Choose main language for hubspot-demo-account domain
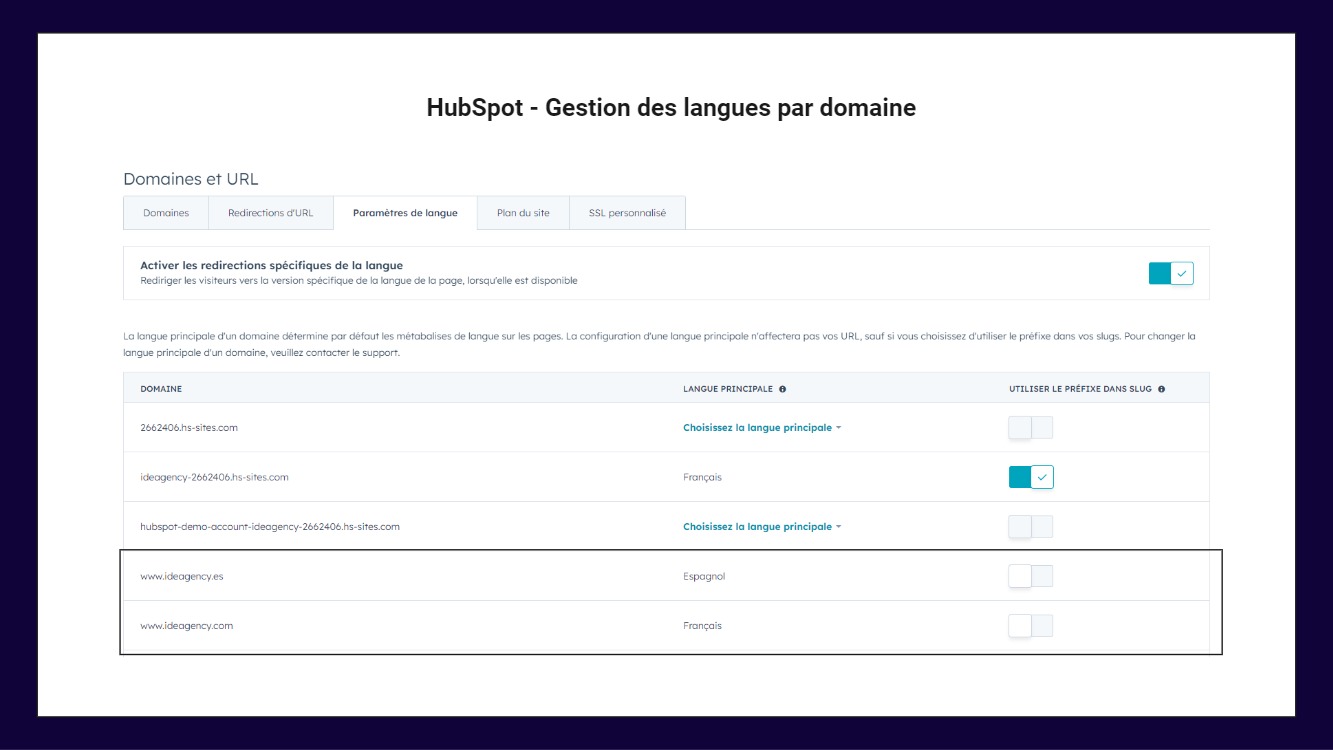Image resolution: width=1333 pixels, height=750 pixels. click(762, 526)
